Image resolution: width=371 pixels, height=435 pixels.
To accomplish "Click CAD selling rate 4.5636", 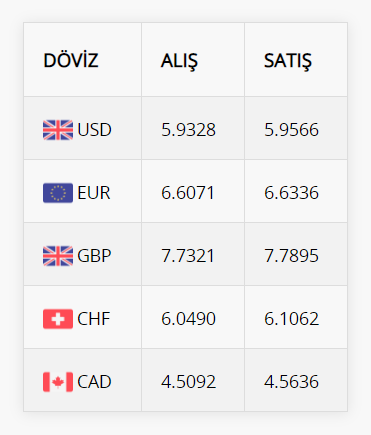I will [292, 382].
